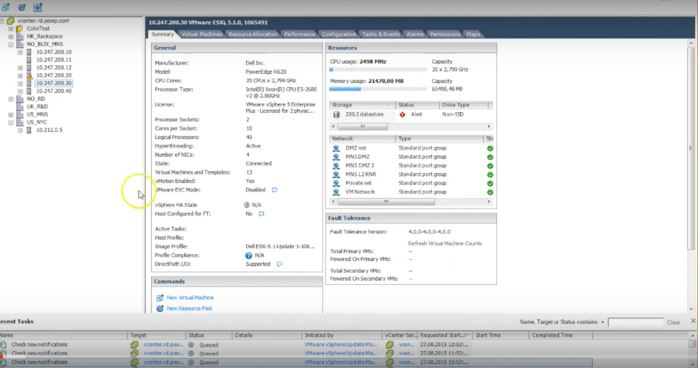Image resolution: width=698 pixels, height=368 pixels.
Task: Select host 10.247.200.40 in the tree
Action: pyautogui.click(x=54, y=91)
